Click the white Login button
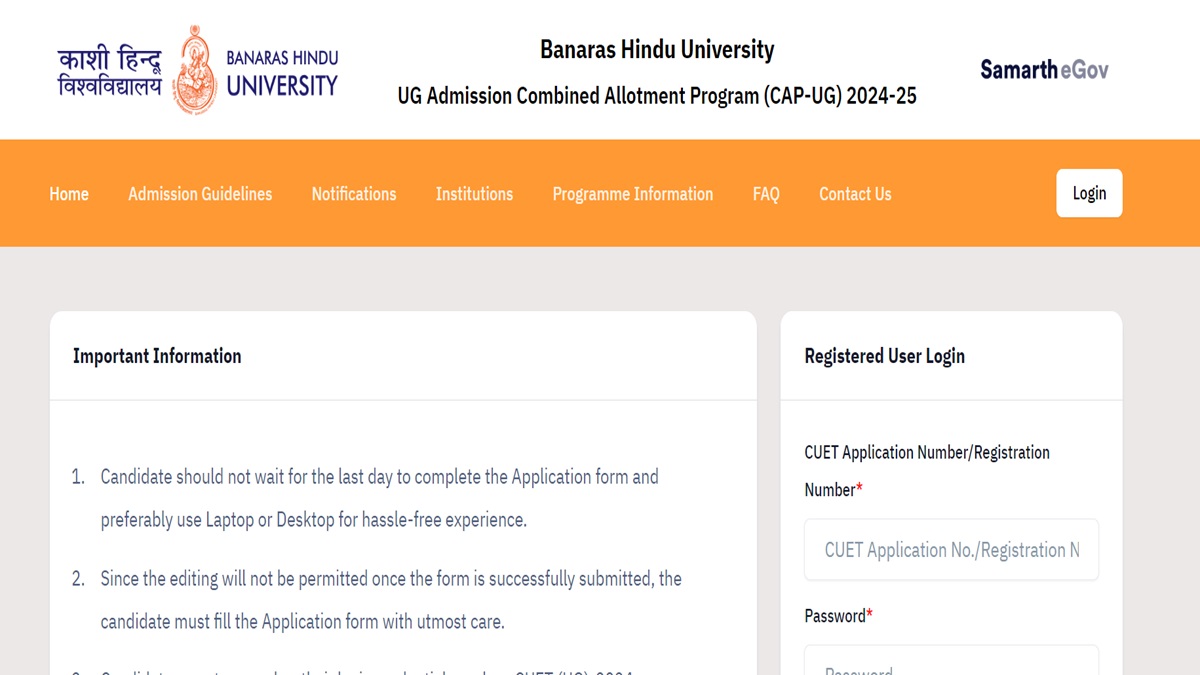The width and height of the screenshot is (1200, 675). coord(1089,193)
